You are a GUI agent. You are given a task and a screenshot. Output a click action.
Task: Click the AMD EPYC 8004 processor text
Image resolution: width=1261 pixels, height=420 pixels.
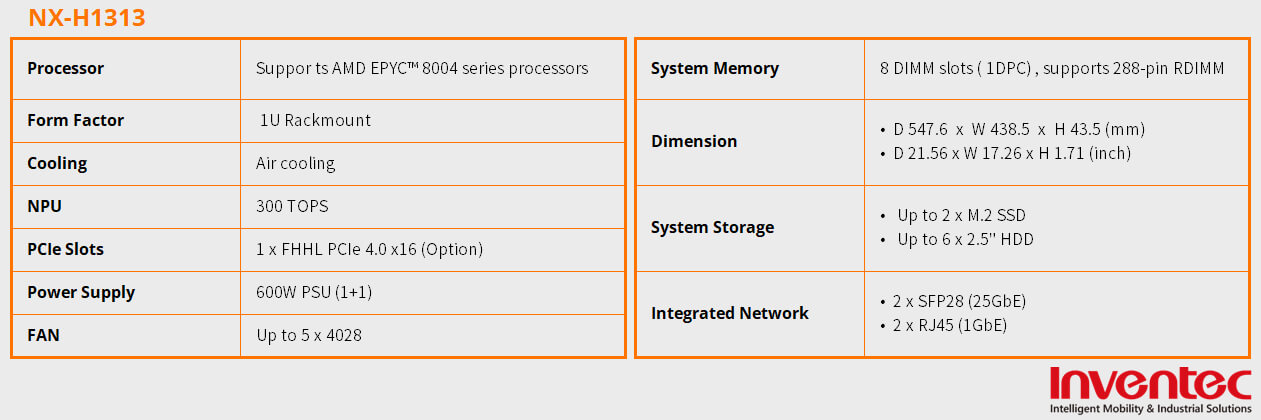pos(422,69)
